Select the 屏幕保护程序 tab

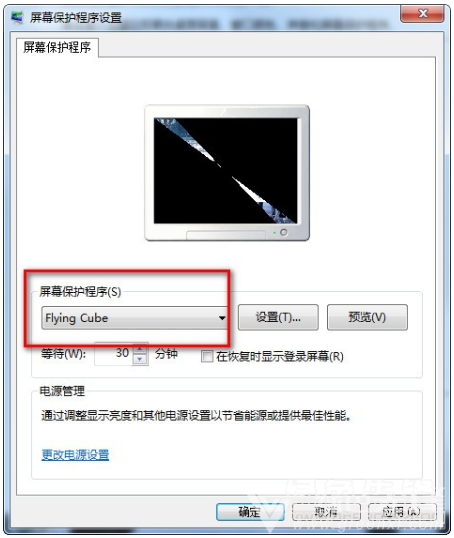coord(57,47)
